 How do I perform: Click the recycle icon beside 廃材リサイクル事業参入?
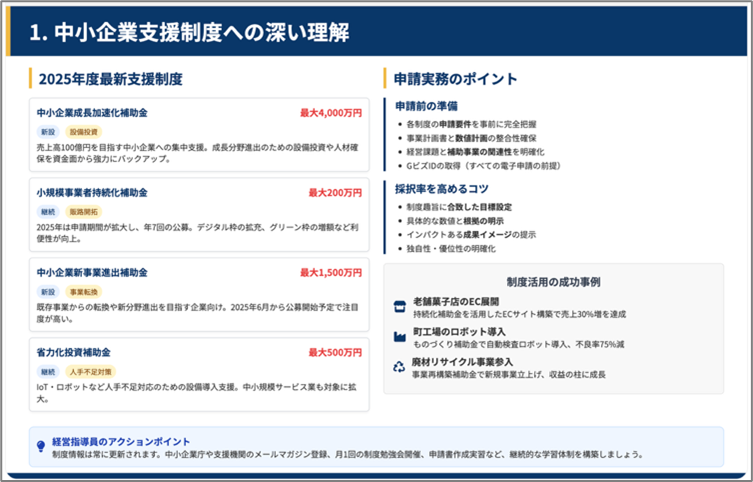pyautogui.click(x=399, y=367)
